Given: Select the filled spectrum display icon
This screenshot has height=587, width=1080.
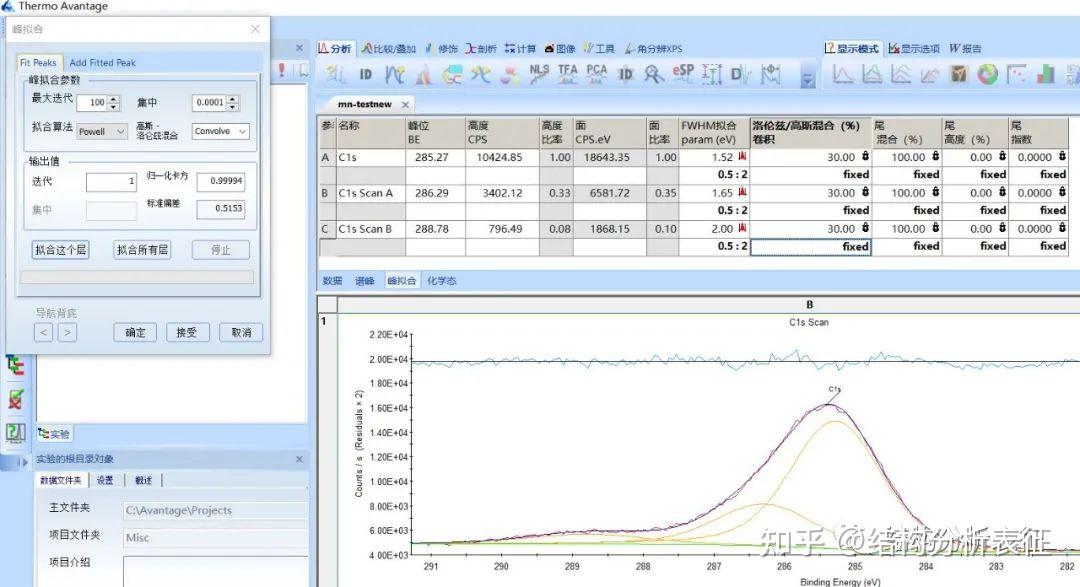Looking at the screenshot, I should coord(871,74).
